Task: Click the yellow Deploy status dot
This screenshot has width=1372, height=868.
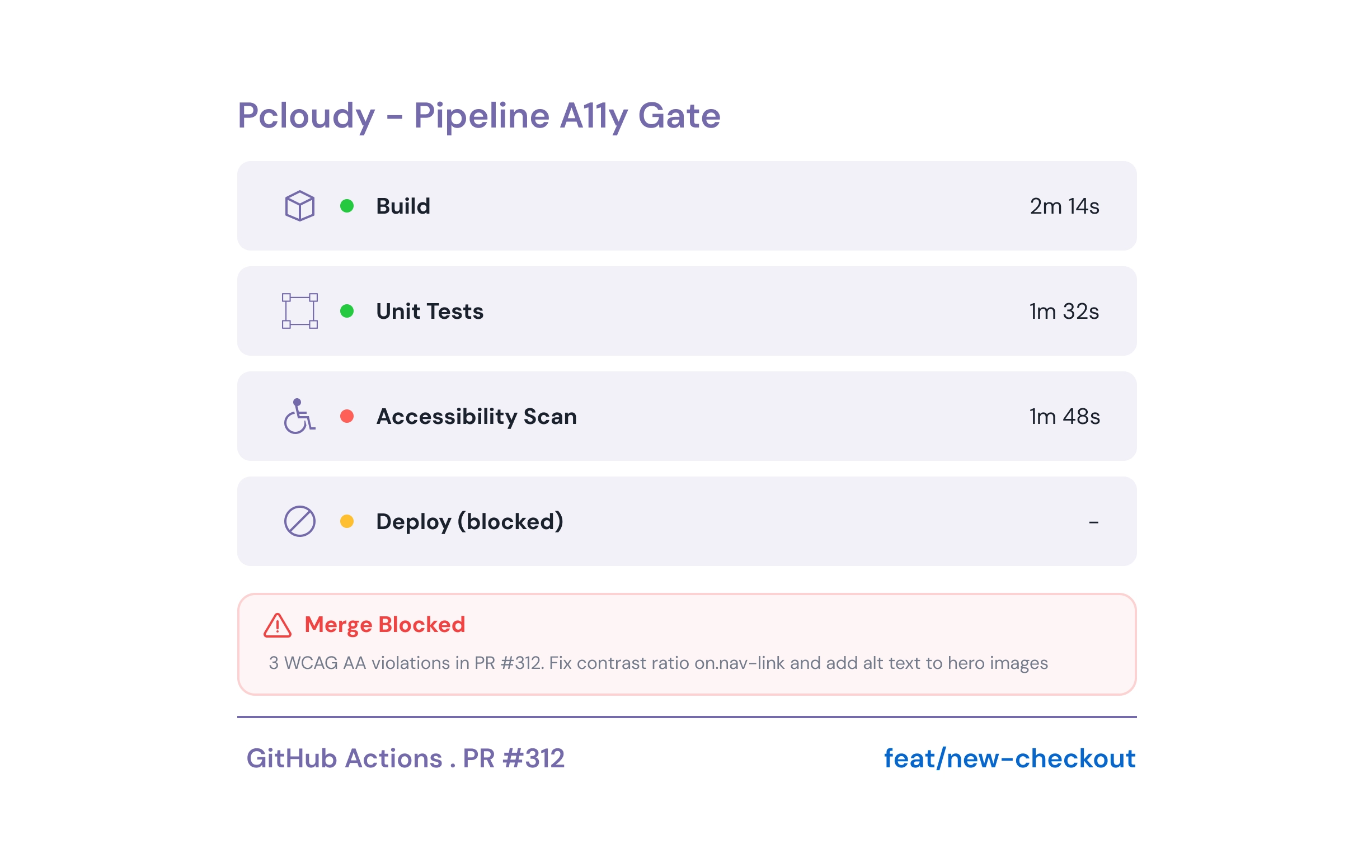Action: 347,521
